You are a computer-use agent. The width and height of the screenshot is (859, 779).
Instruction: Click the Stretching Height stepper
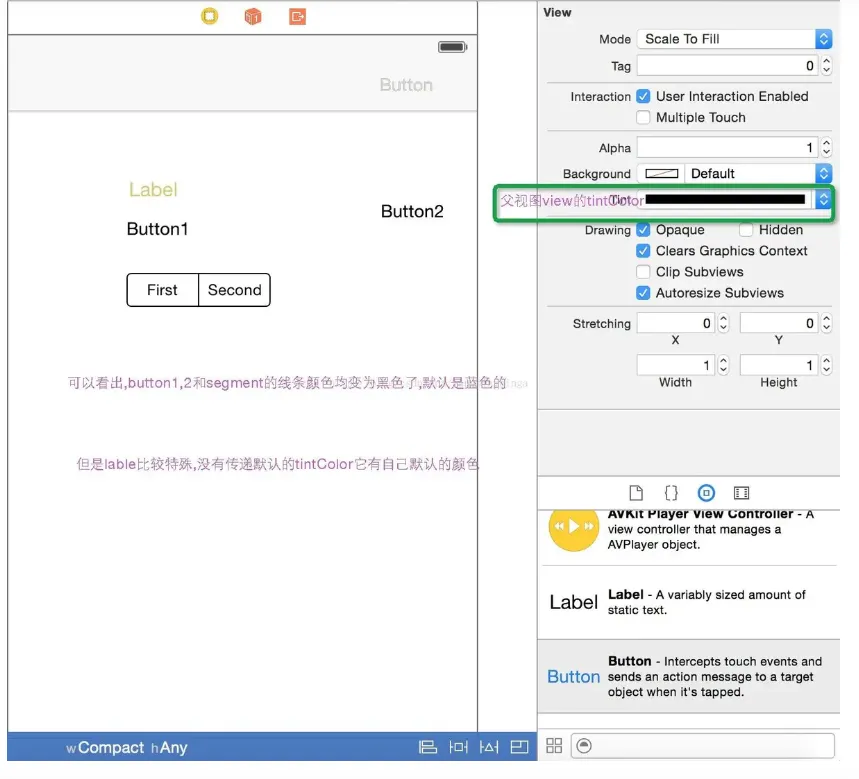(x=826, y=365)
